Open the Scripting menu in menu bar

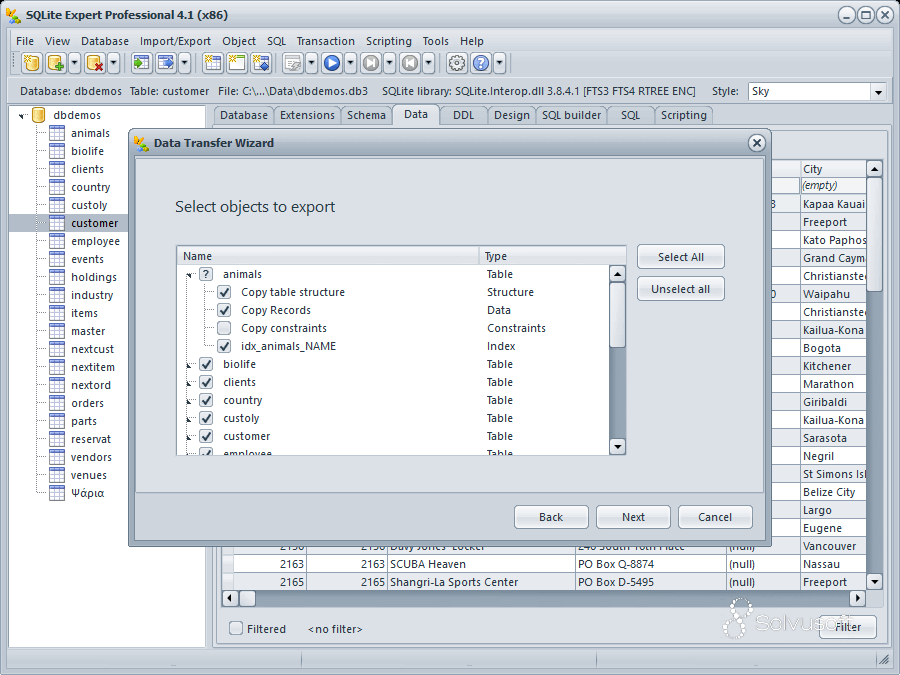[x=389, y=41]
